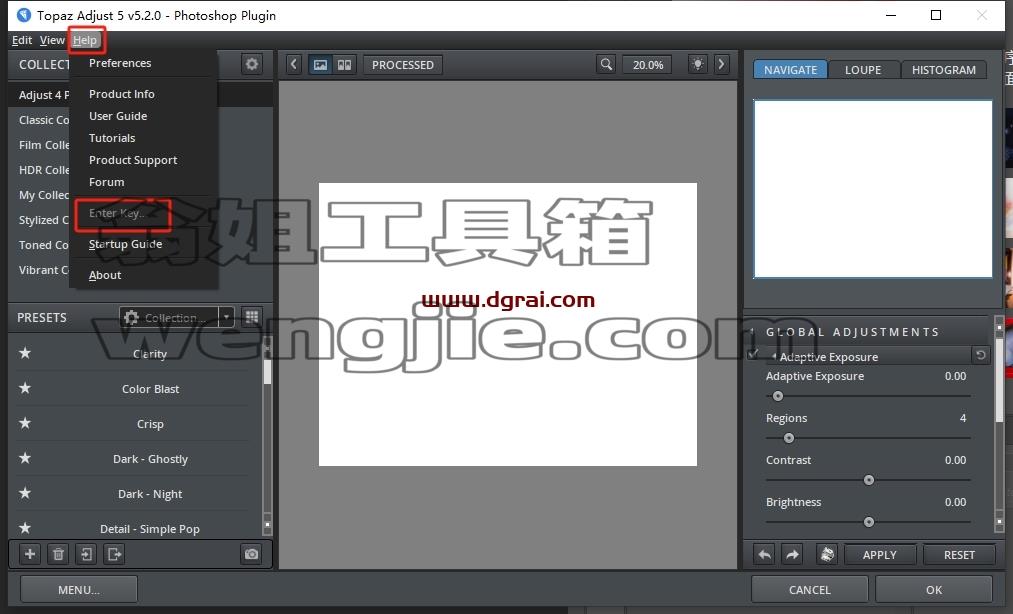1013x614 pixels.
Task: Collapse right panel with arrow
Action: coord(721,65)
